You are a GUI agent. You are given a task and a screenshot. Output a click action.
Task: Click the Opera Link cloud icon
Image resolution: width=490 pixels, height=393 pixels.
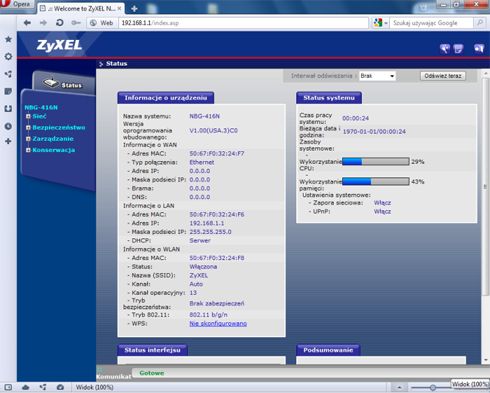click(x=26, y=387)
